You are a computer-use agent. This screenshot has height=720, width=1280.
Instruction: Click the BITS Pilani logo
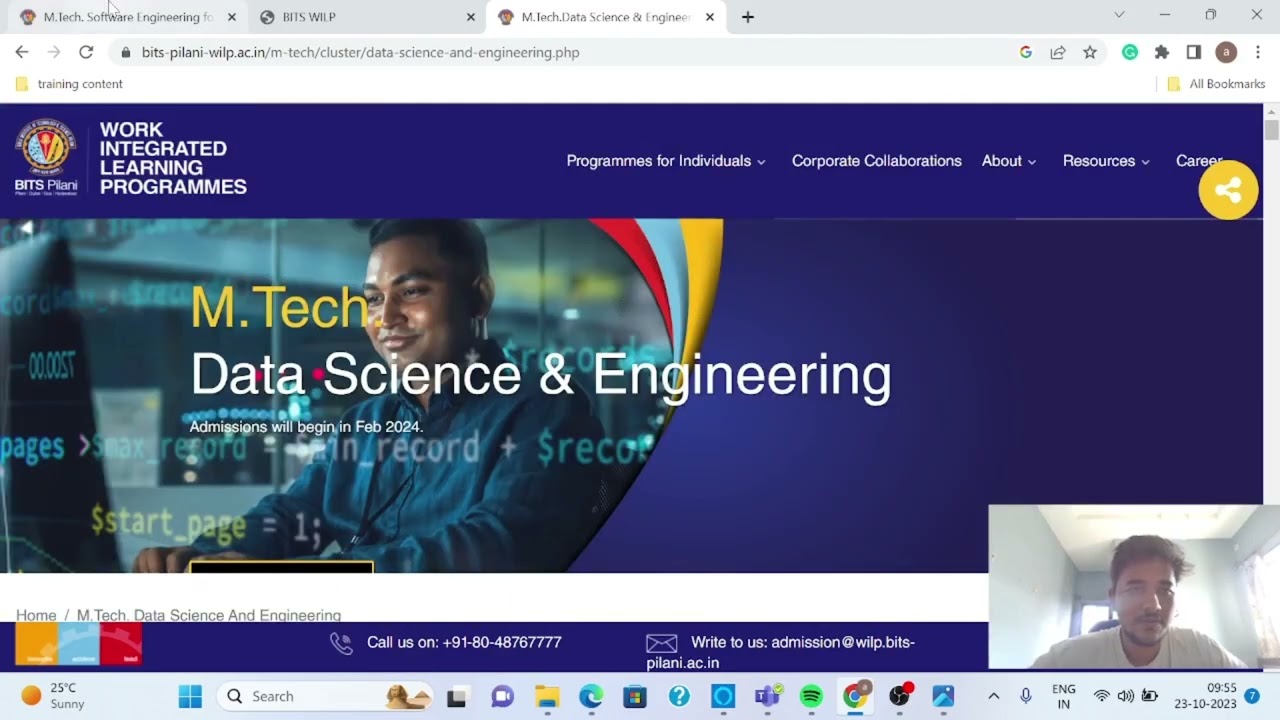click(46, 157)
